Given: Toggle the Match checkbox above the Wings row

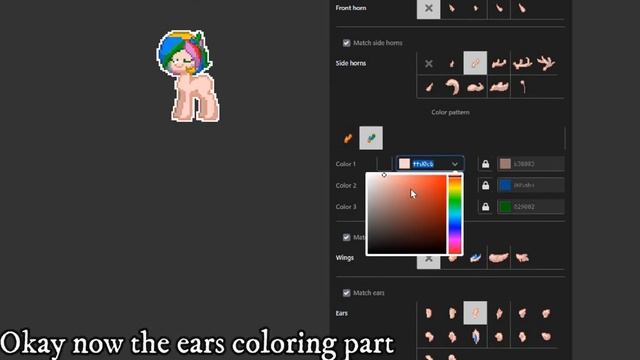Looking at the screenshot, I should pos(347,237).
